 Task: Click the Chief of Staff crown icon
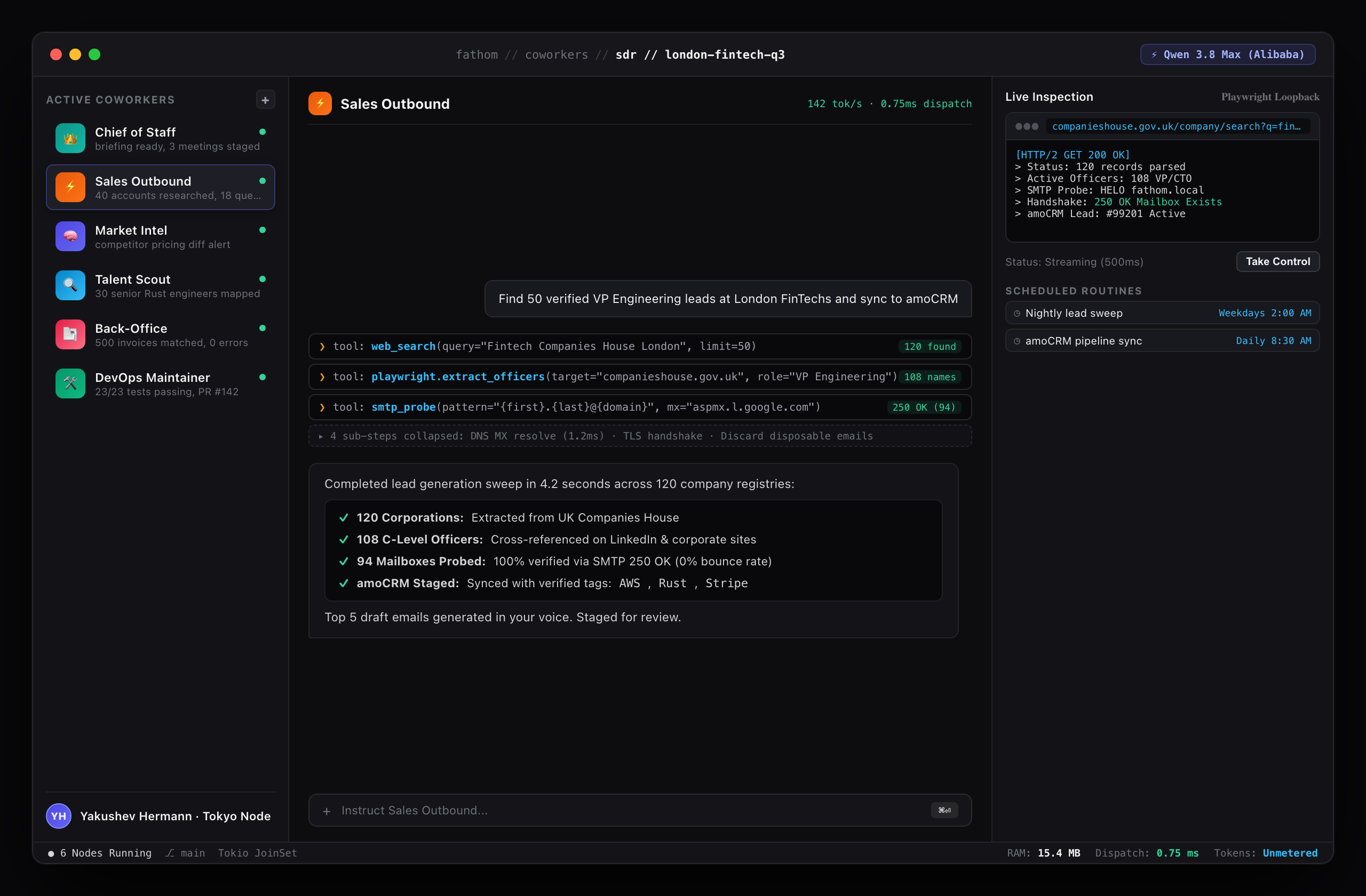70,138
